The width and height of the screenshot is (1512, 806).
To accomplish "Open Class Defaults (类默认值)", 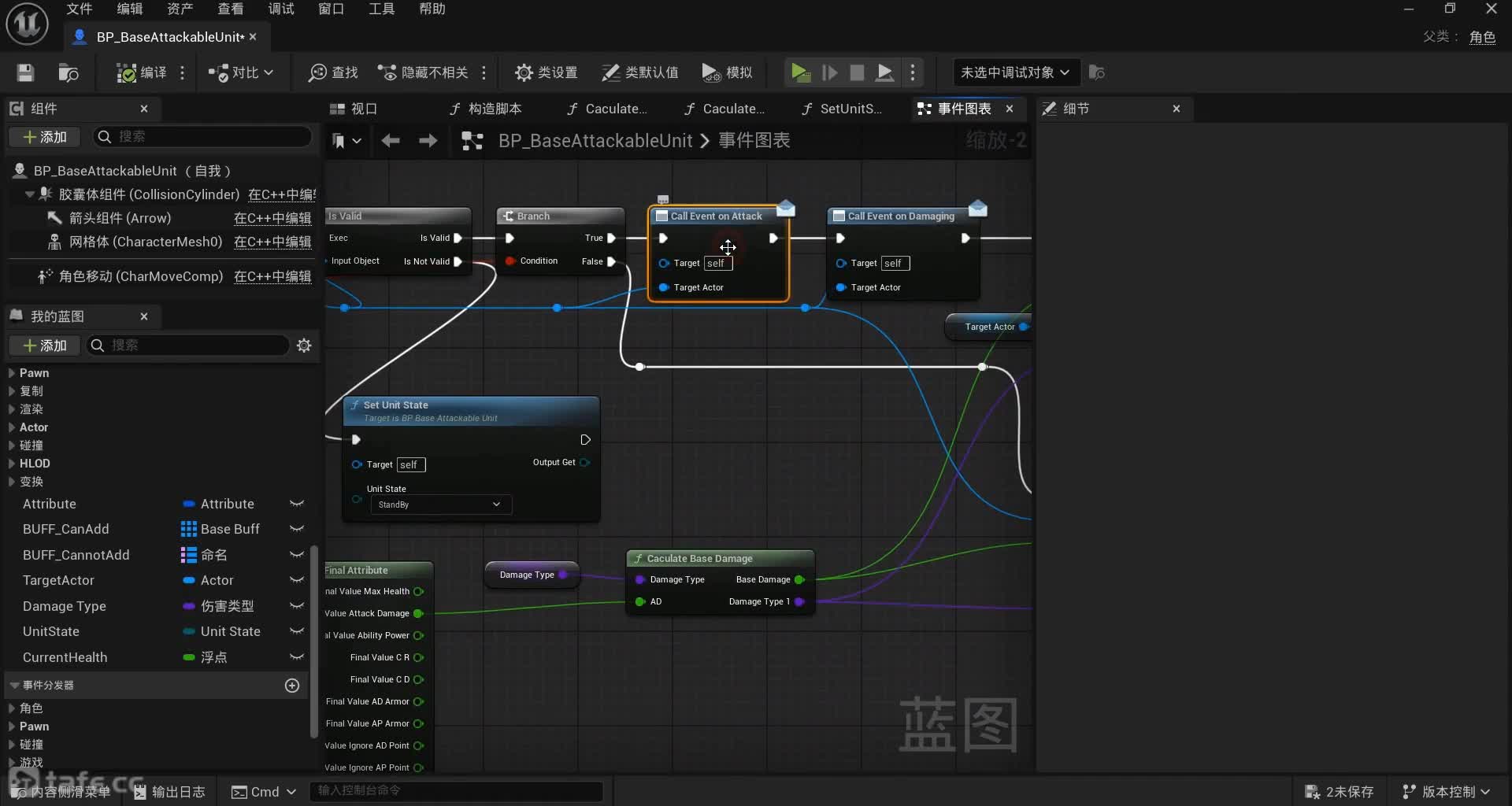I will [x=639, y=72].
